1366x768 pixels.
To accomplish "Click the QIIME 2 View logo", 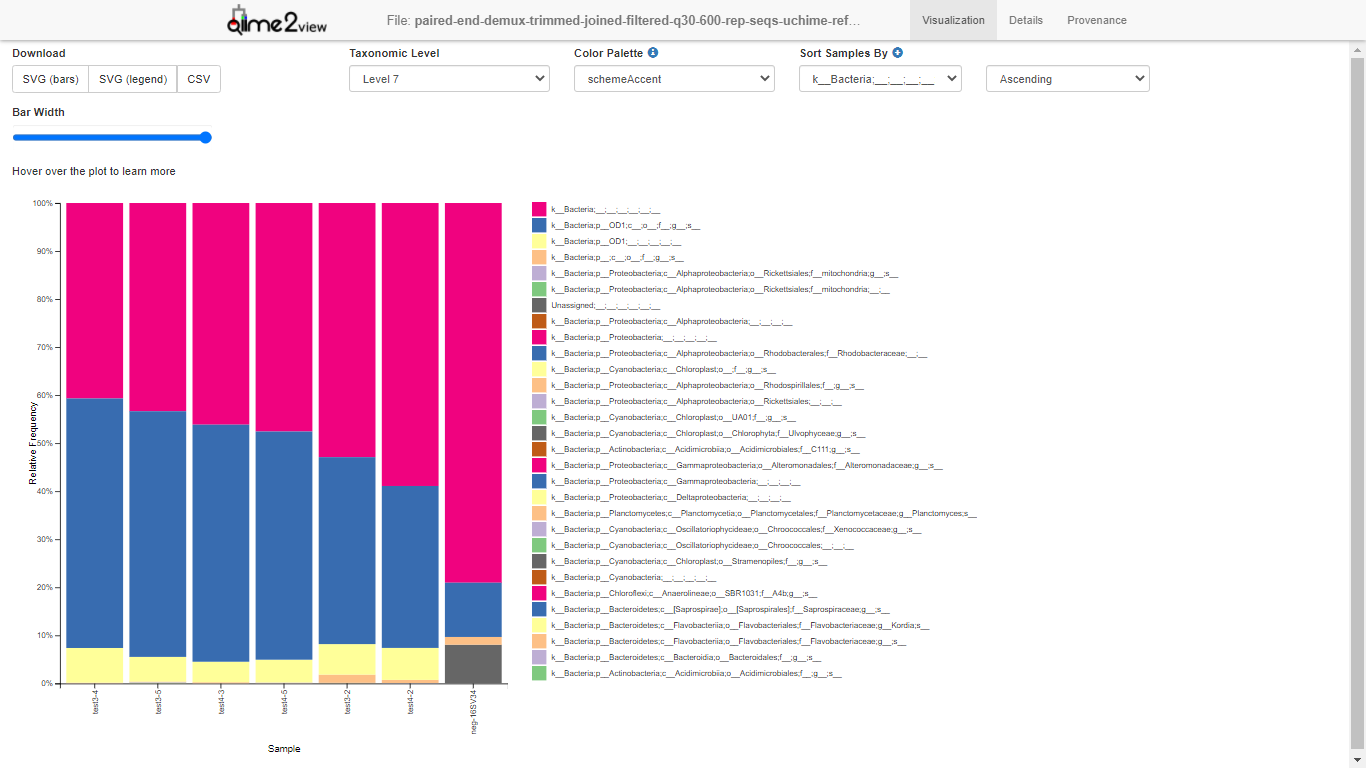I will tap(277, 21).
